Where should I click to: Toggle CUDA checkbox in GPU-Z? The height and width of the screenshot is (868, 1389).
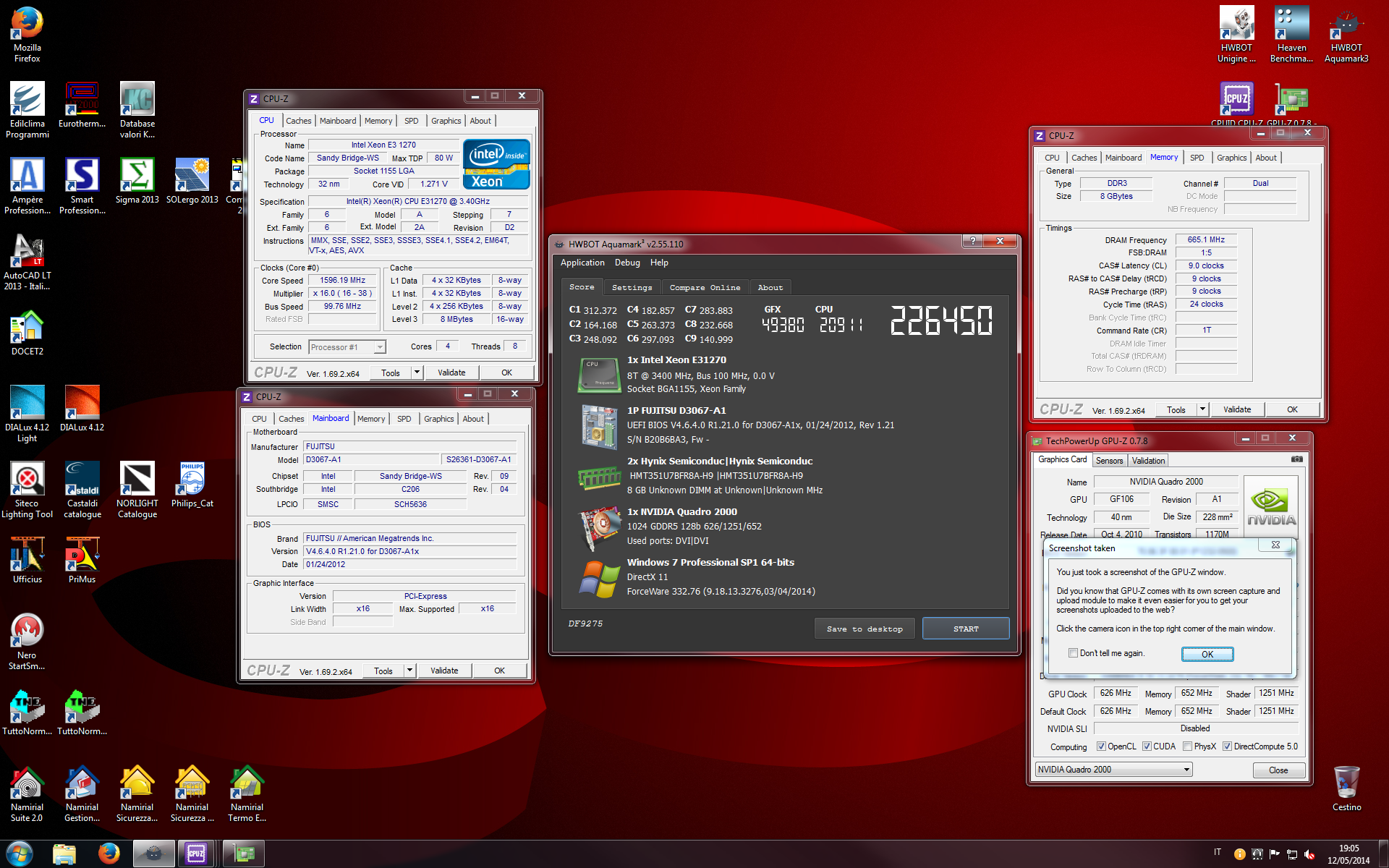click(1147, 746)
